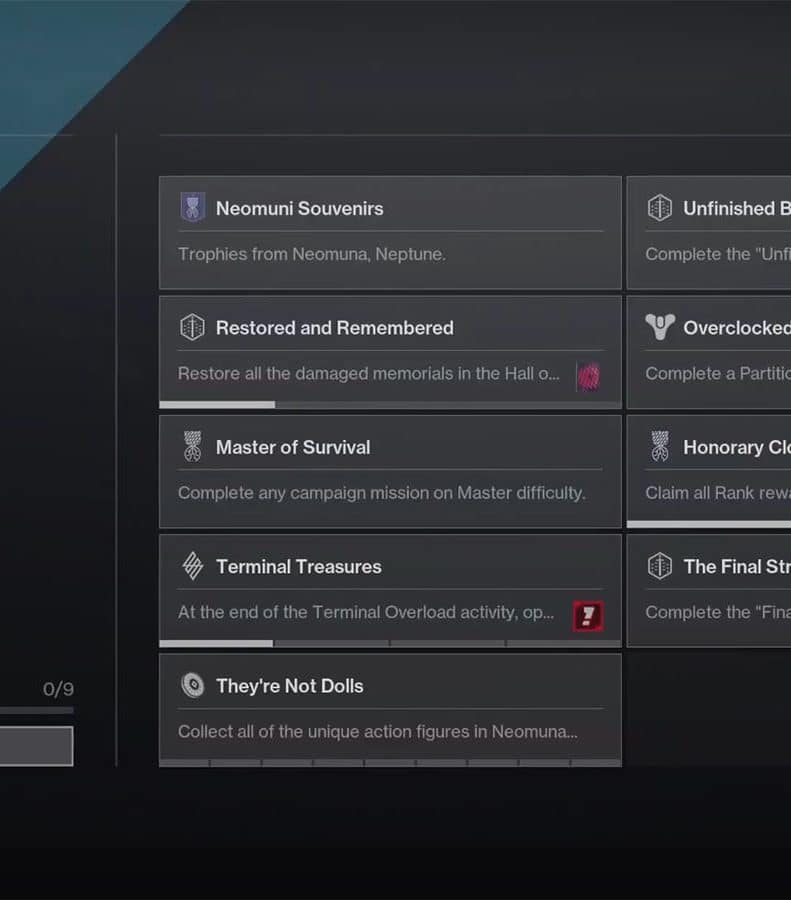Select The Final Str... triumph title
Viewport: 791px width, 900px height.
click(737, 567)
